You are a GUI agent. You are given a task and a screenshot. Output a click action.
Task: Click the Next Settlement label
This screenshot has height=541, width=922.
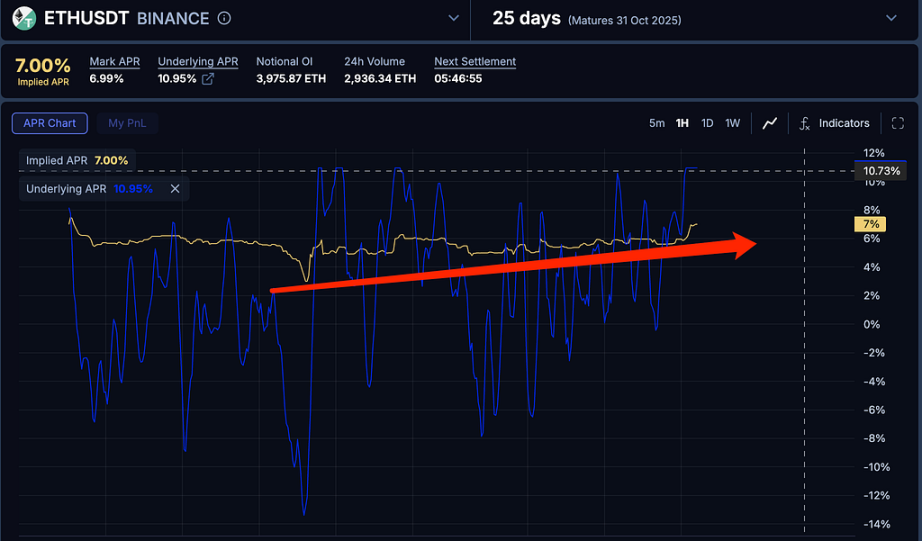(x=475, y=62)
